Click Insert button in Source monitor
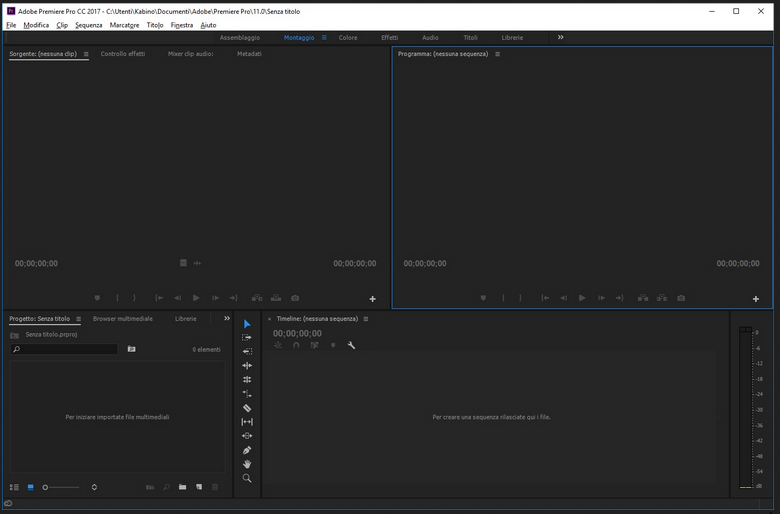Image resolution: width=780 pixels, height=514 pixels. [257, 298]
